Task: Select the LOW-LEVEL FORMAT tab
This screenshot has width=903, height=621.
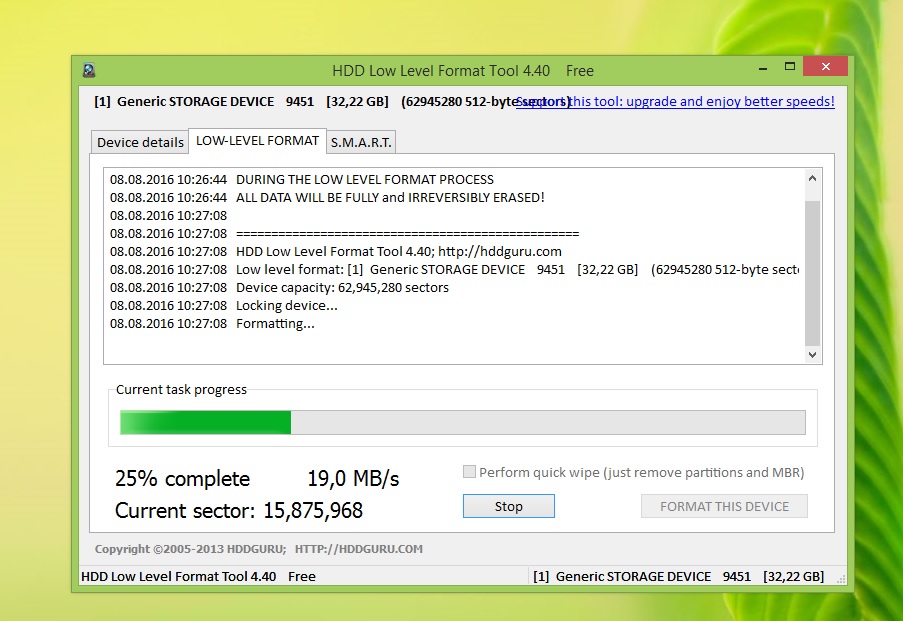Action: tap(257, 141)
